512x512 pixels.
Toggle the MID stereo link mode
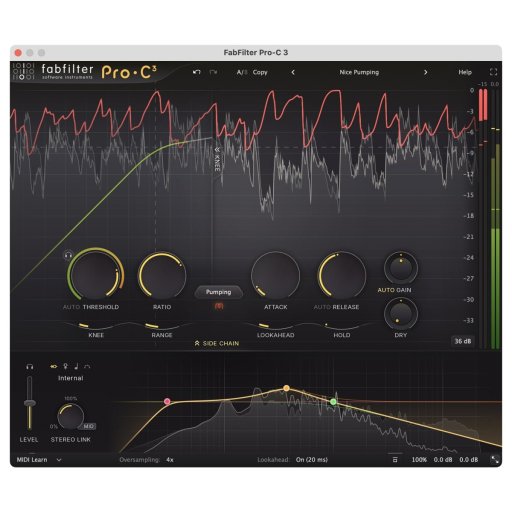point(88,426)
